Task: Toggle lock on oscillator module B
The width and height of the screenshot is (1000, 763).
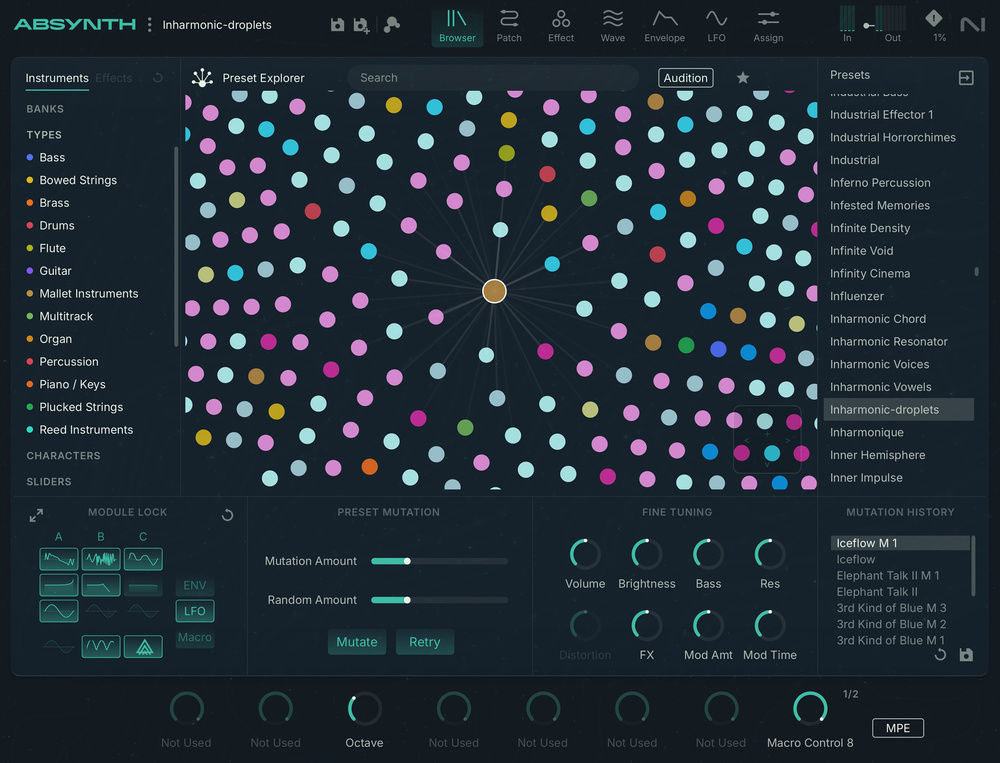Action: point(101,559)
